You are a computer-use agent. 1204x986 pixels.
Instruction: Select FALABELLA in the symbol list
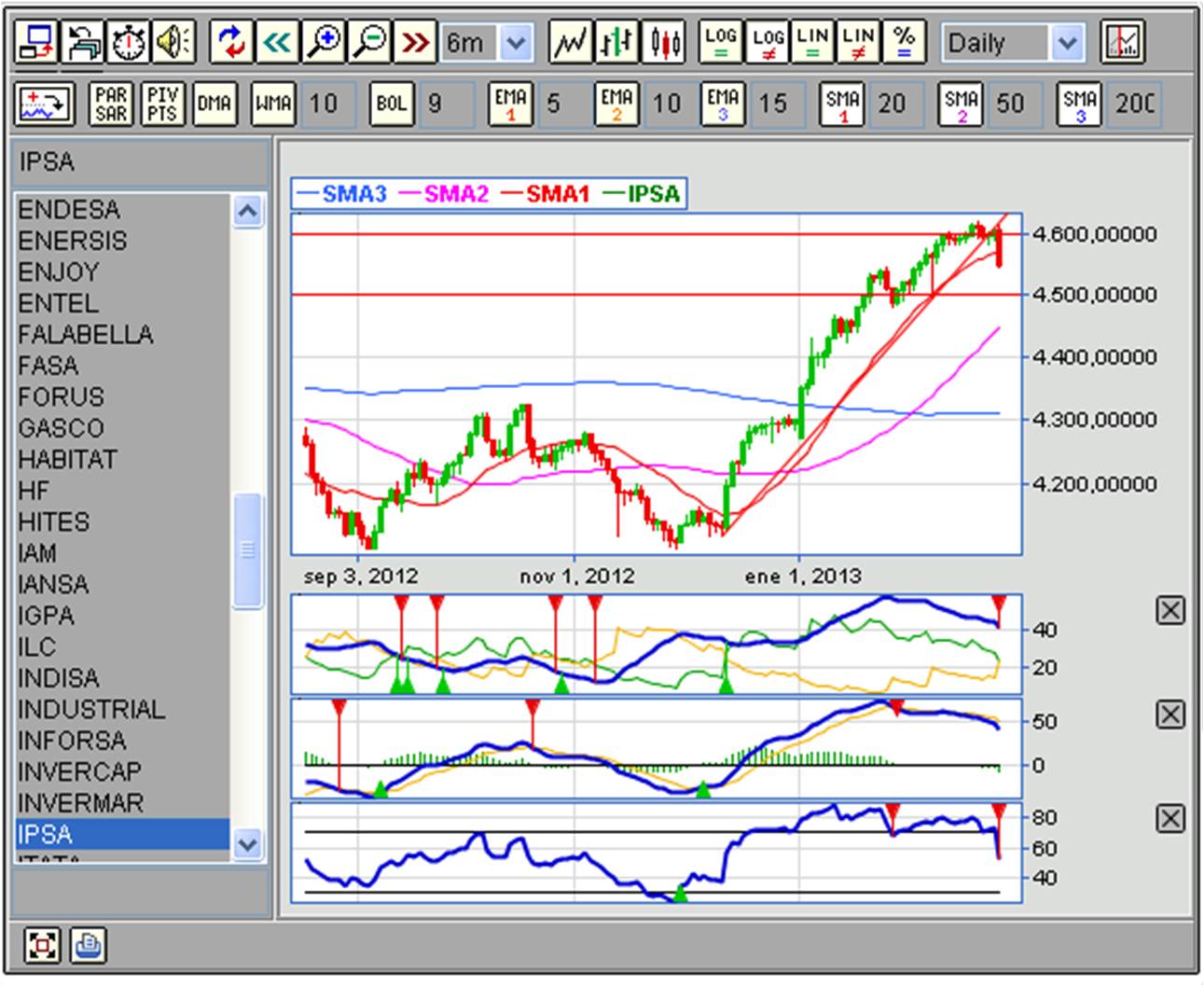(x=85, y=335)
